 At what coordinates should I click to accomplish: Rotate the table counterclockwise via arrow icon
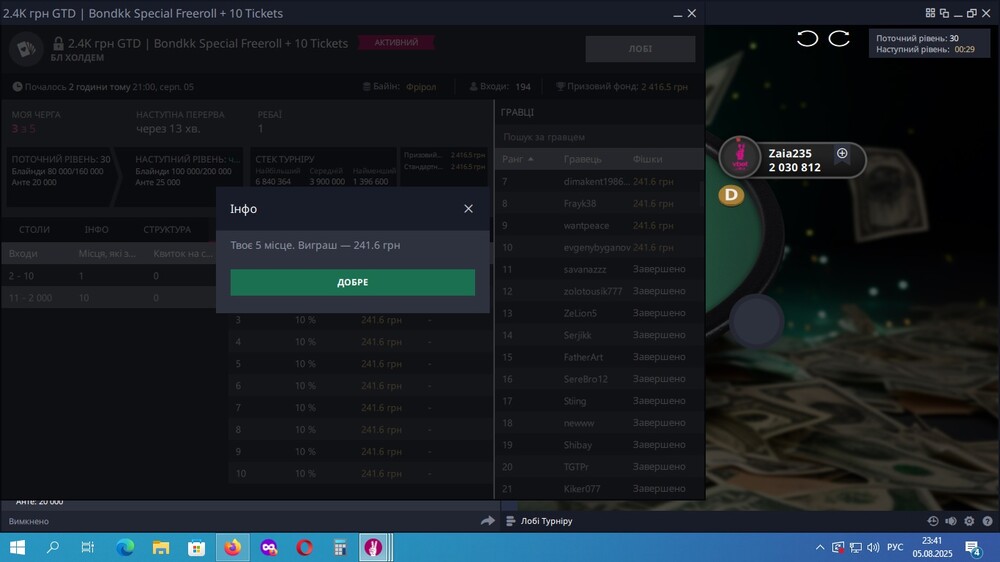tap(807, 38)
